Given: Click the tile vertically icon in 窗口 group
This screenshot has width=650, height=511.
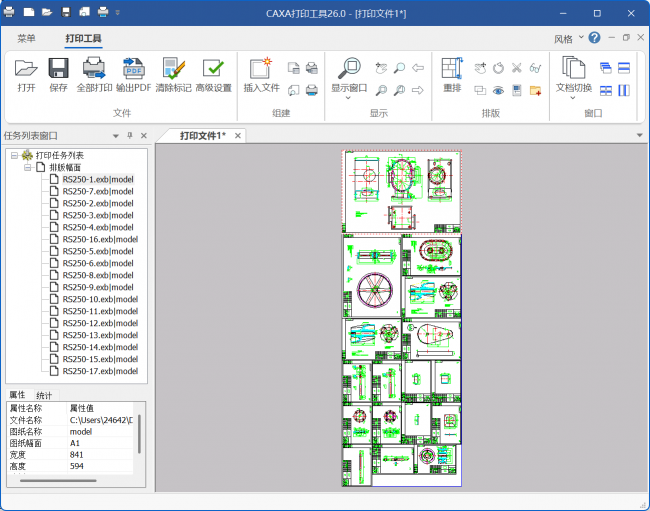Looking at the screenshot, I should point(624,90).
